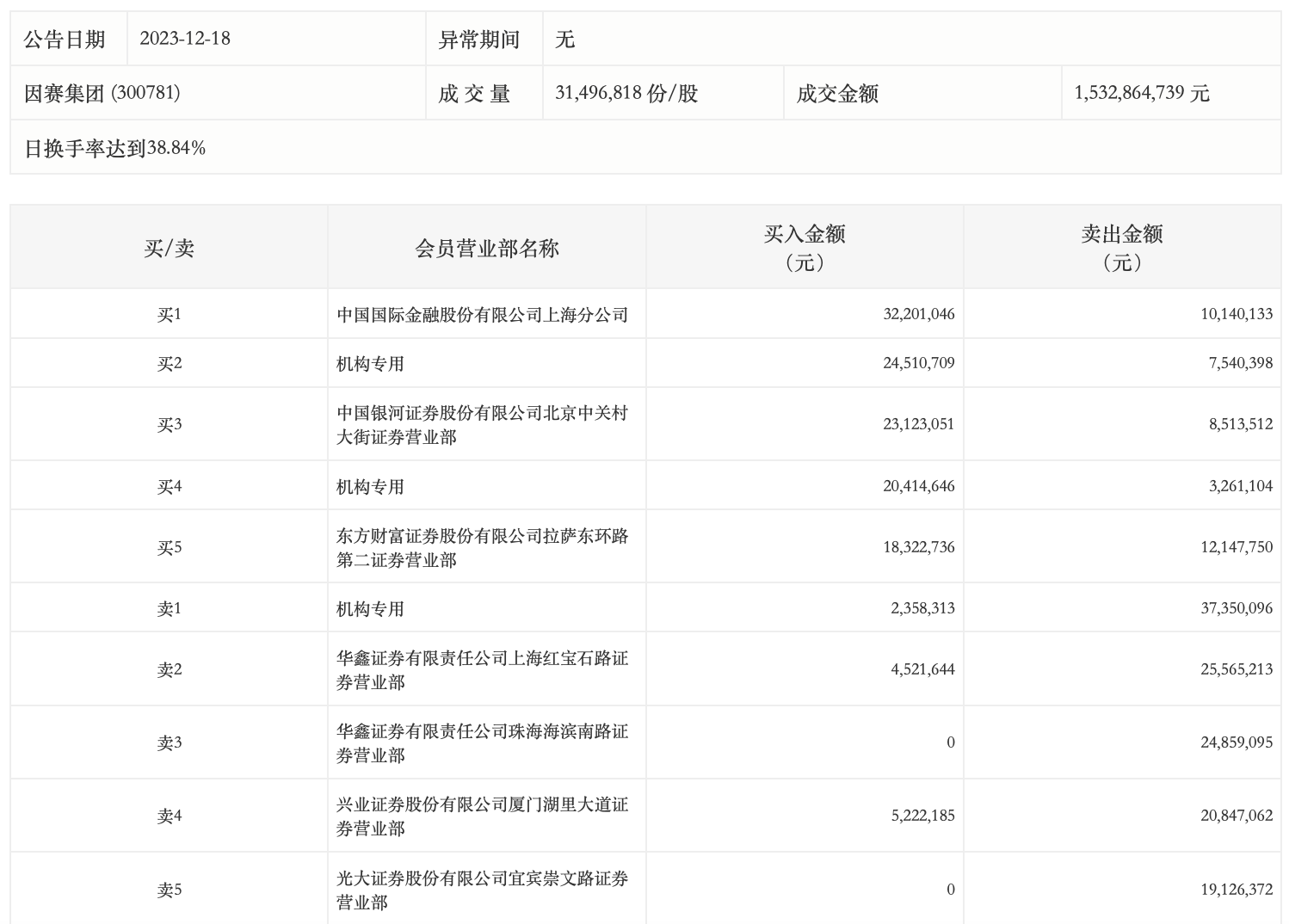Click 中国国际金融股份有限公司上海分公司
This screenshot has height=924, width=1289.
click(483, 315)
